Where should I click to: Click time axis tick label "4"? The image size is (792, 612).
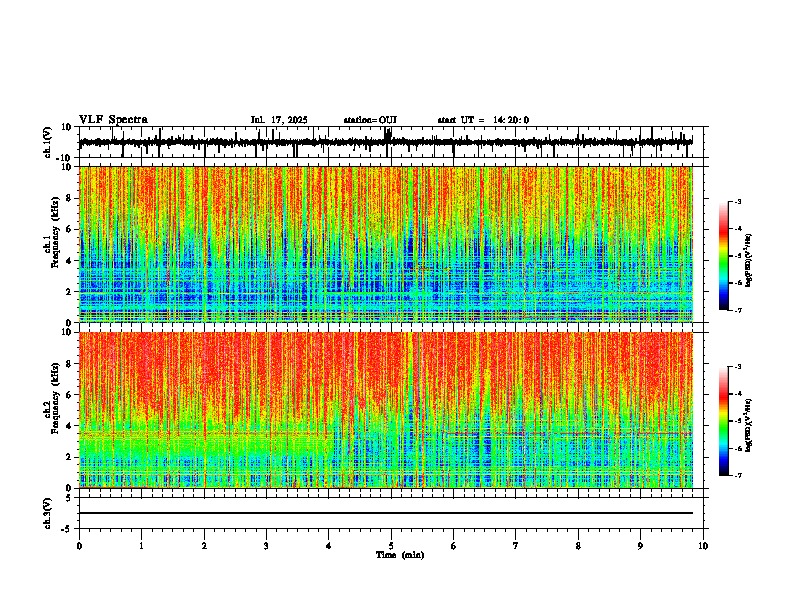[329, 546]
